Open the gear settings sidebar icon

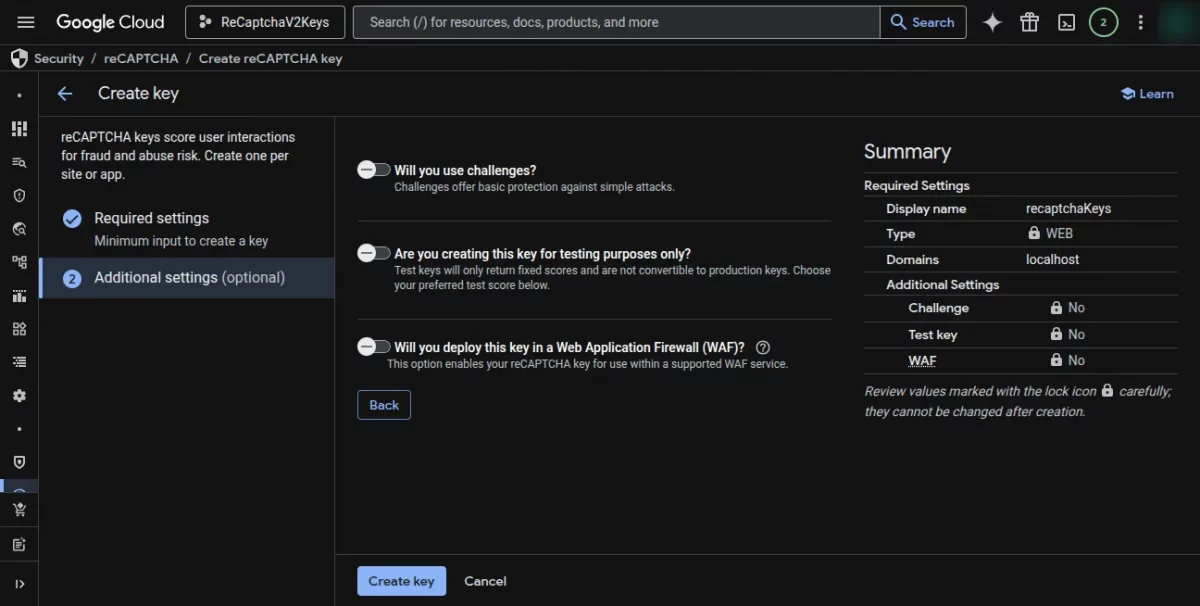(19, 396)
